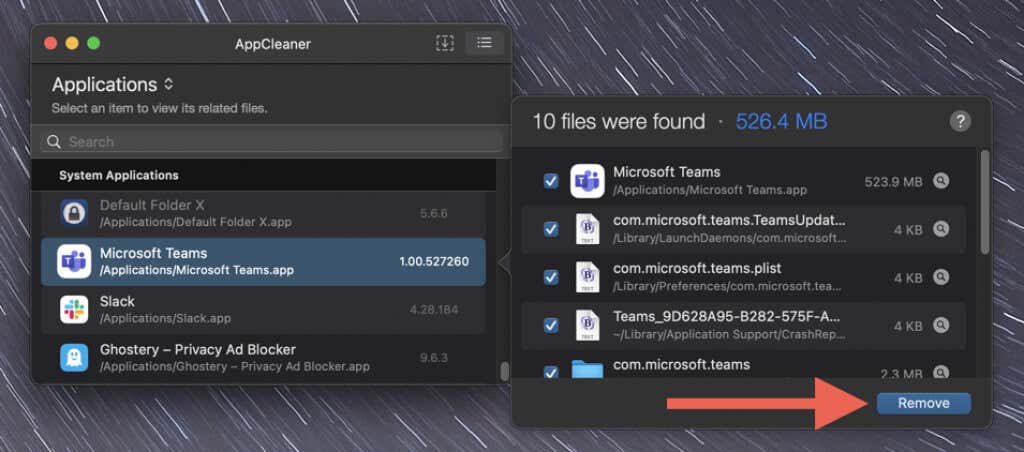
Task: Click the AppCleaner window title
Action: (x=273, y=44)
